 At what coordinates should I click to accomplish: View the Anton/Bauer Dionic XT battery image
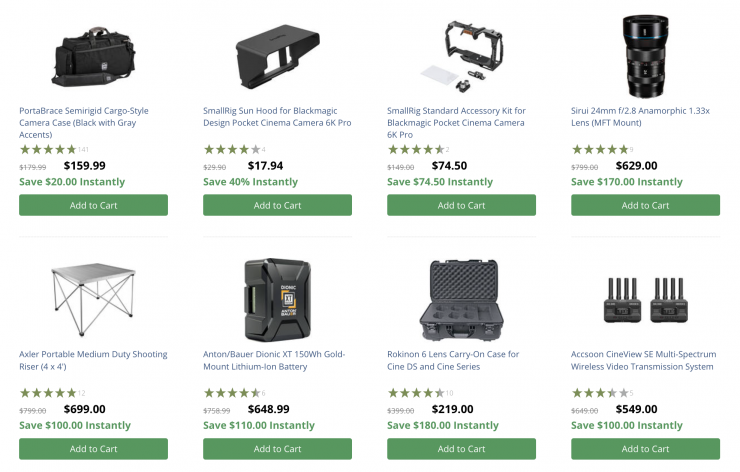(x=278, y=299)
